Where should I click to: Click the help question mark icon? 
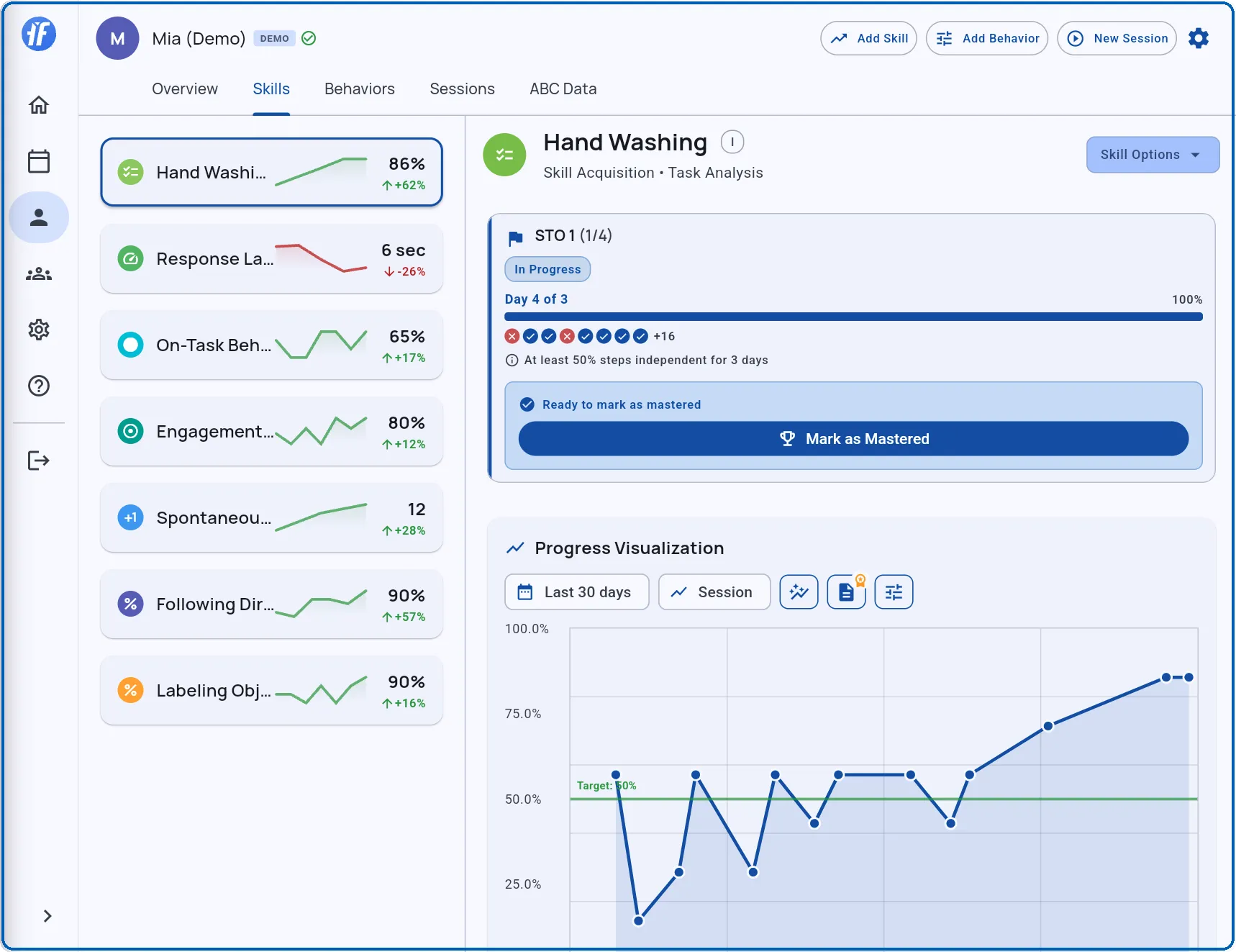[x=39, y=386]
